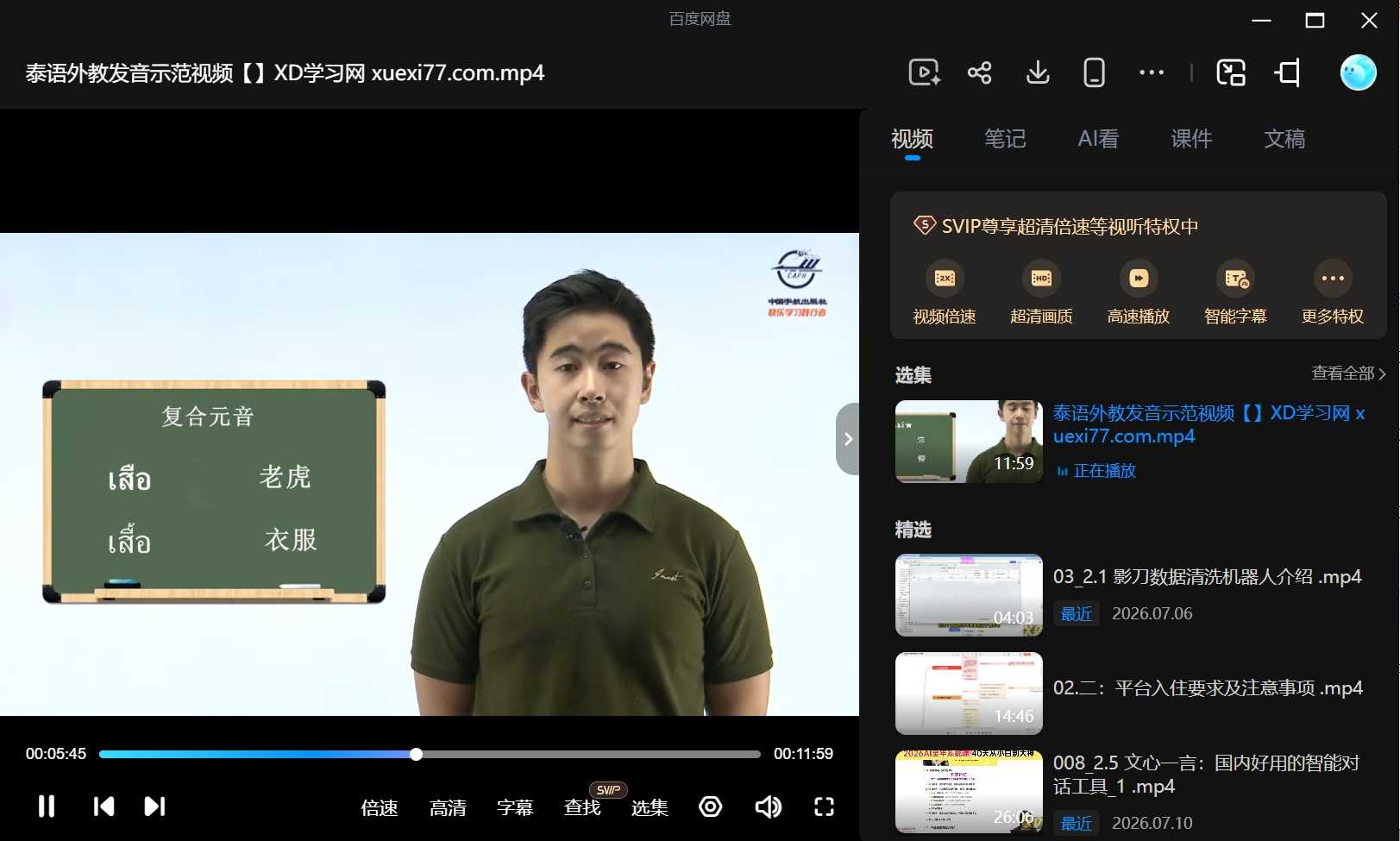
Task: Open the three-dots more options menu
Action: pos(1152,72)
